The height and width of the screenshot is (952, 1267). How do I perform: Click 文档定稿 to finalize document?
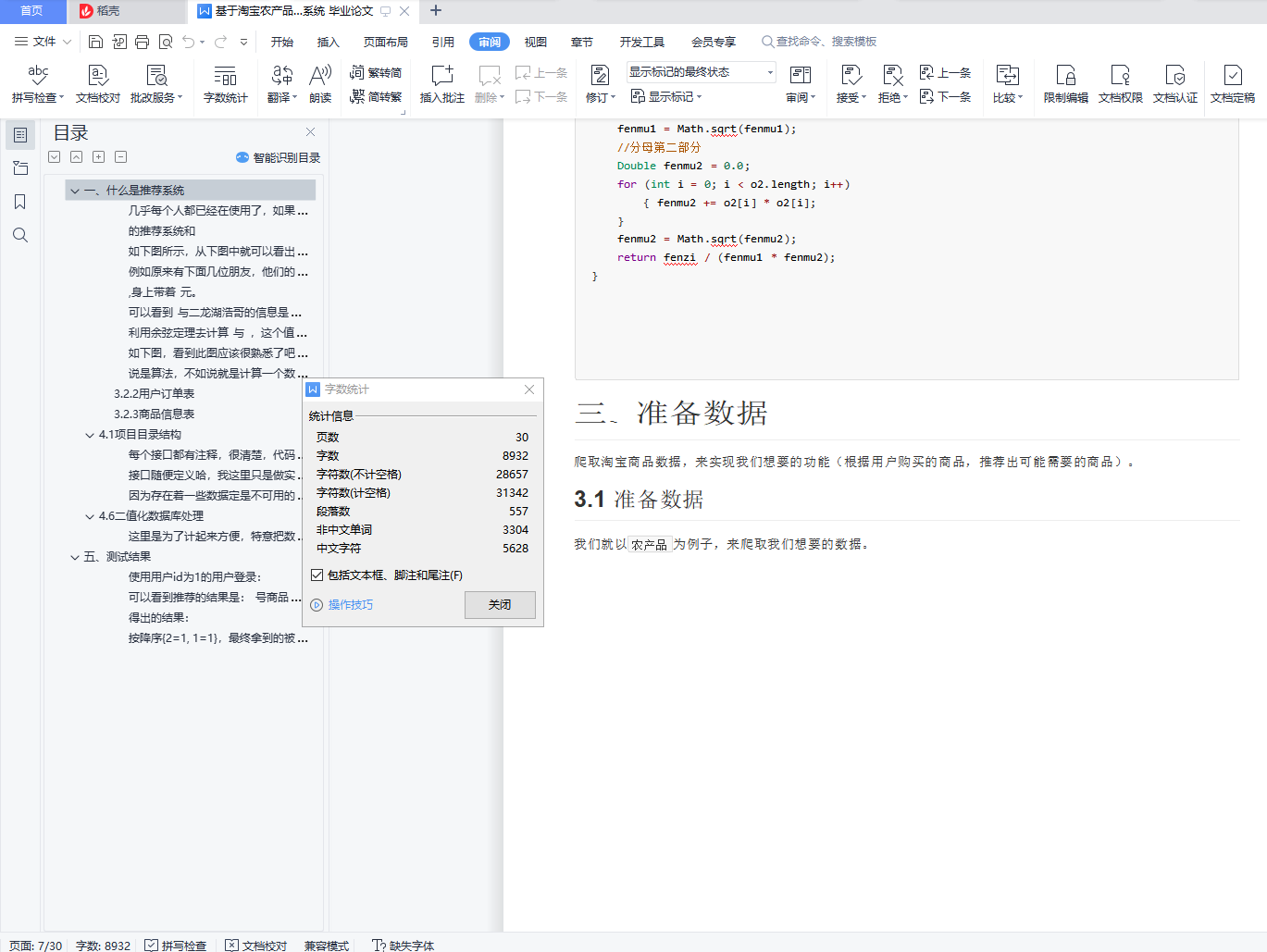tap(1233, 83)
